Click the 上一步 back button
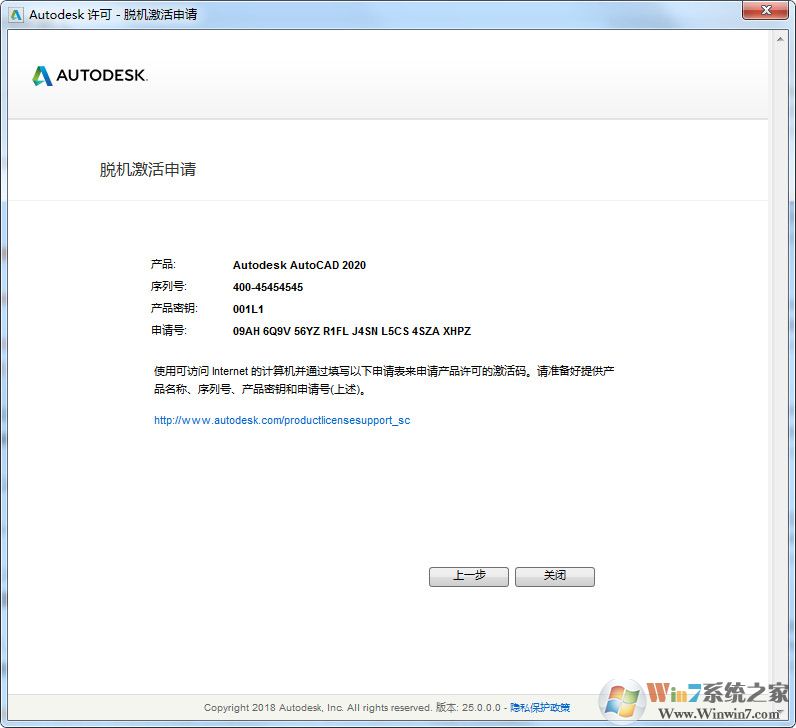Viewport: 796px width, 728px height. click(469, 577)
